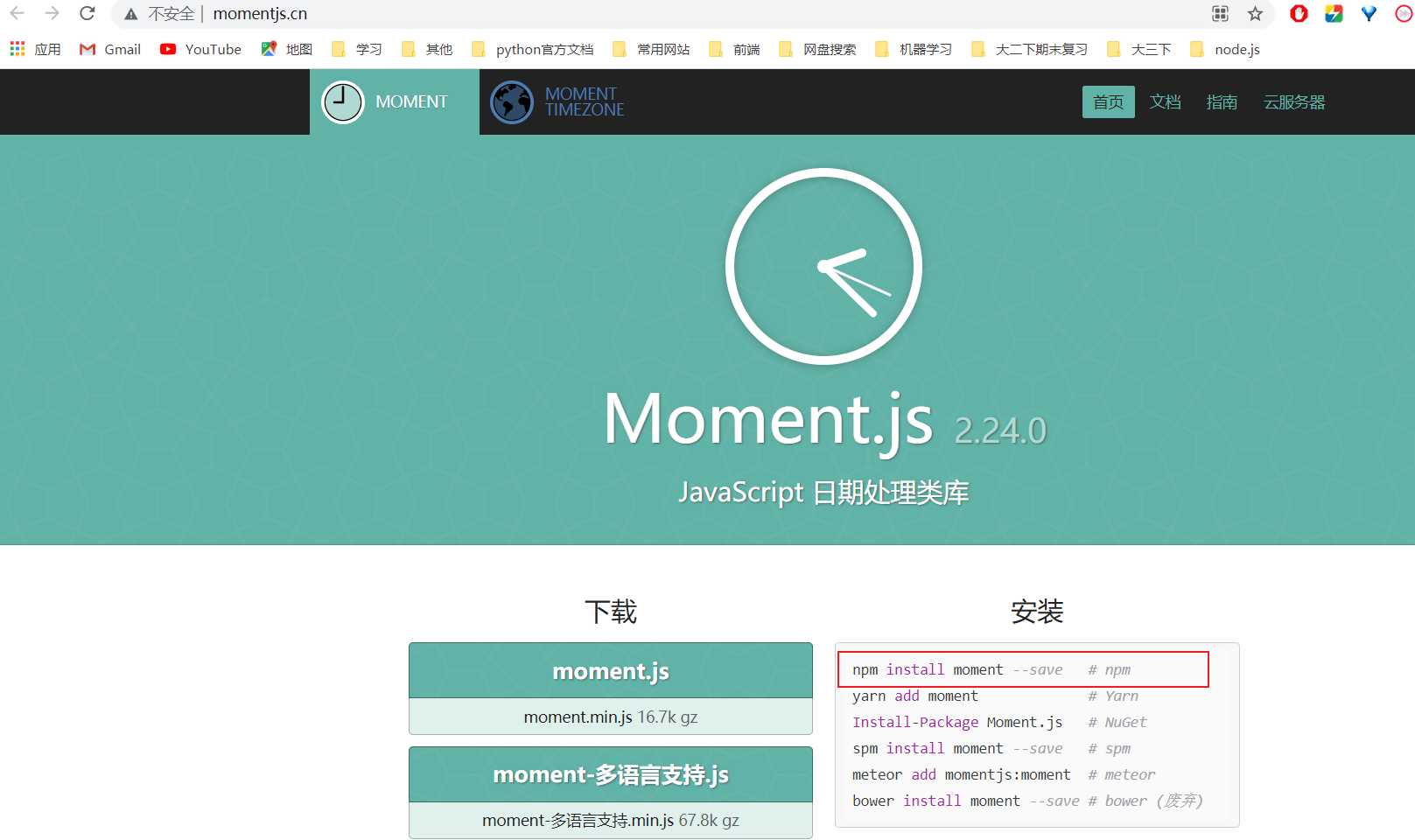1415x840 pixels.
Task: Open the apps grid icon in bookmarks bar
Action: tap(18, 49)
